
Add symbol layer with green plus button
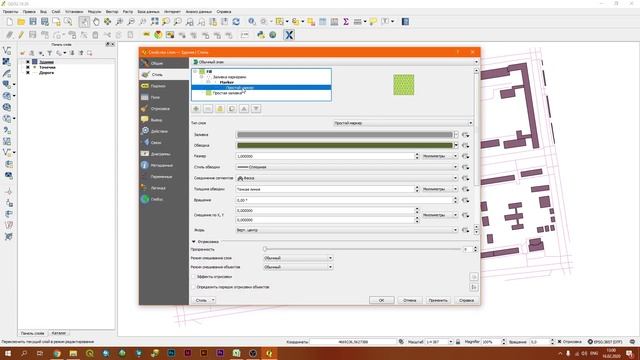click(196, 109)
